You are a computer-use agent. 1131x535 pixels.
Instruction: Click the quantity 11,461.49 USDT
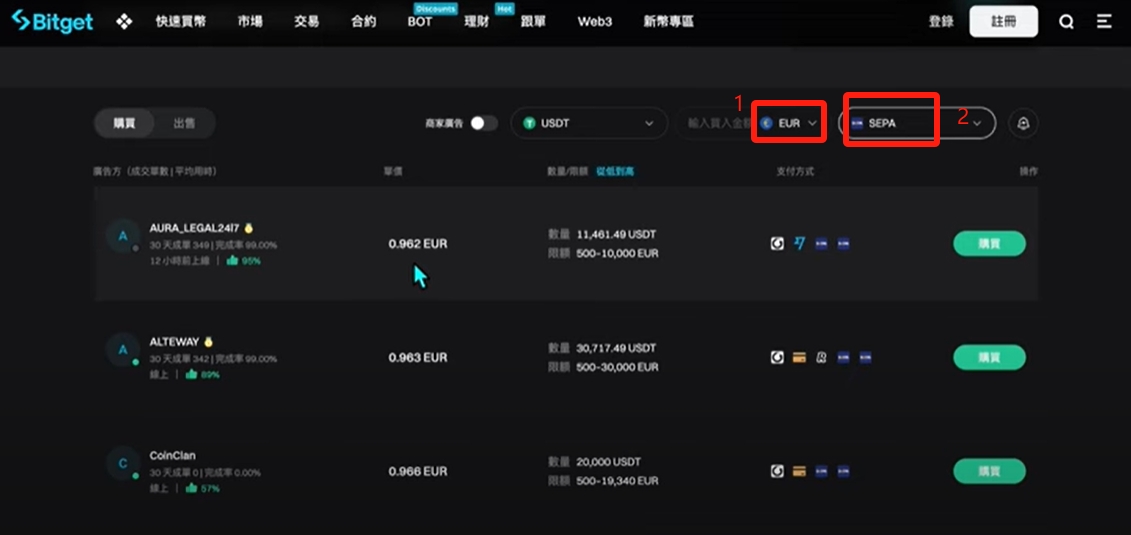[616, 234]
